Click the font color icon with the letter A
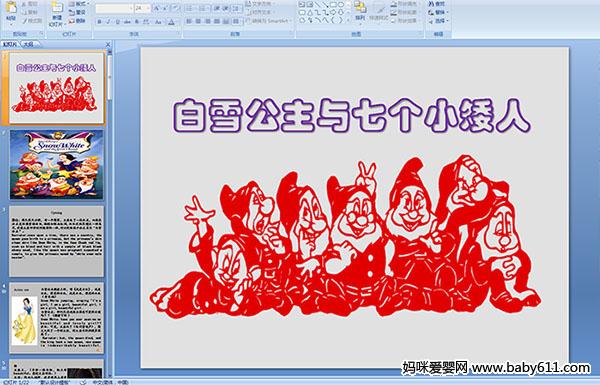Viewport: 600px width, 385px height. pyautogui.click(x=171, y=22)
